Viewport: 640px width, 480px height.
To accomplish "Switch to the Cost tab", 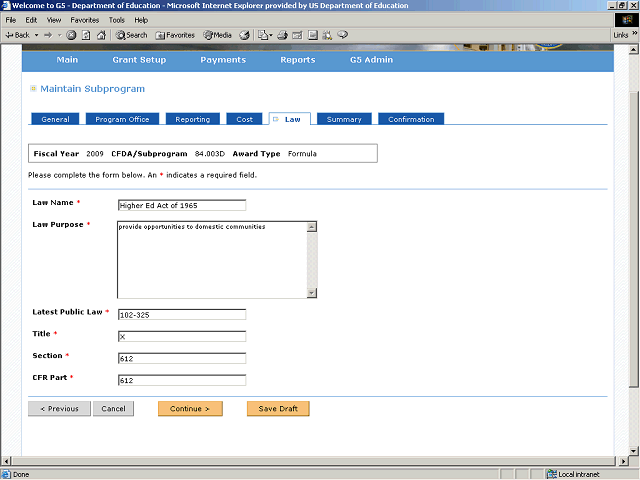I will (244, 119).
